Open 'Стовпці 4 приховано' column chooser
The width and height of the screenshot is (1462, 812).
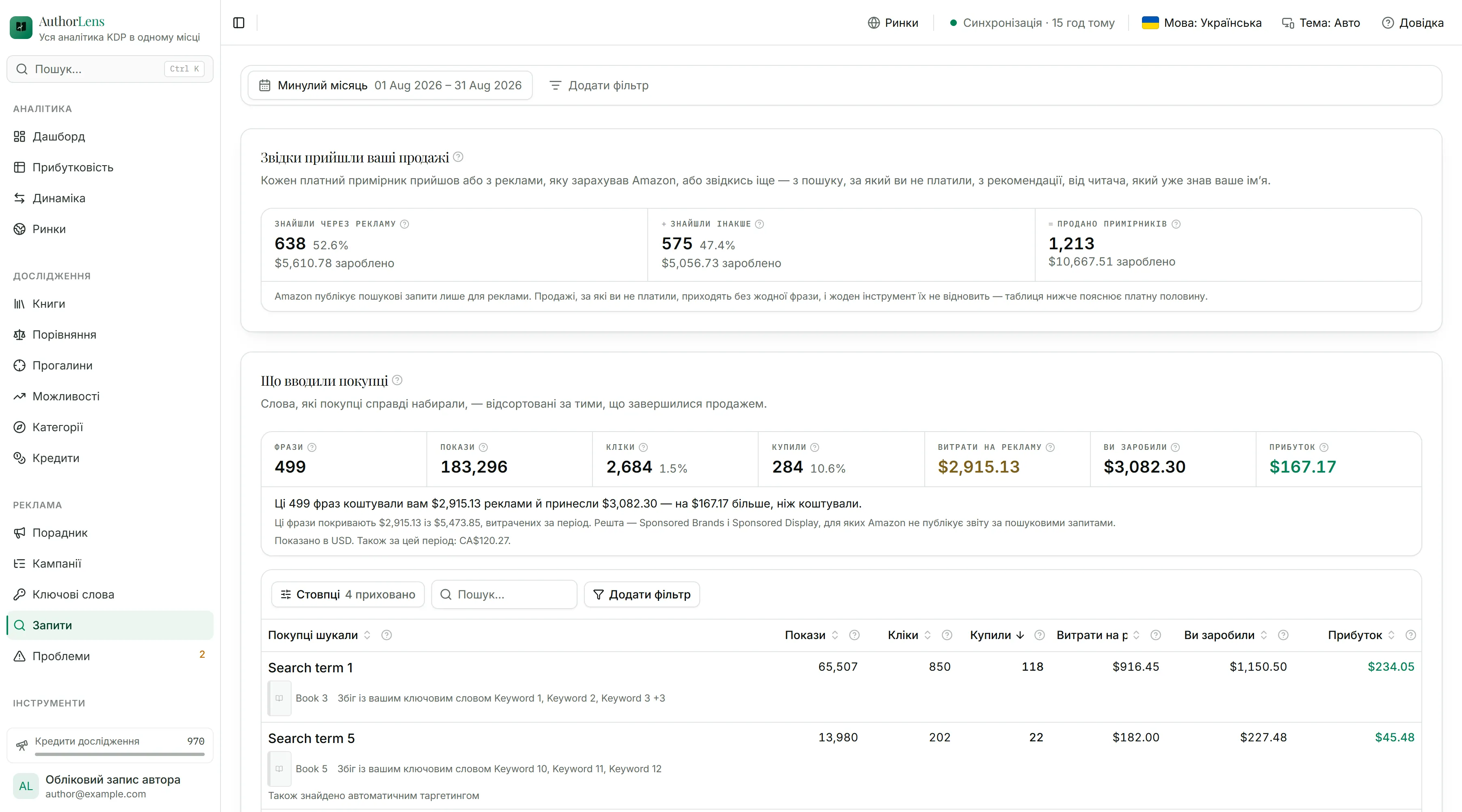pos(348,594)
